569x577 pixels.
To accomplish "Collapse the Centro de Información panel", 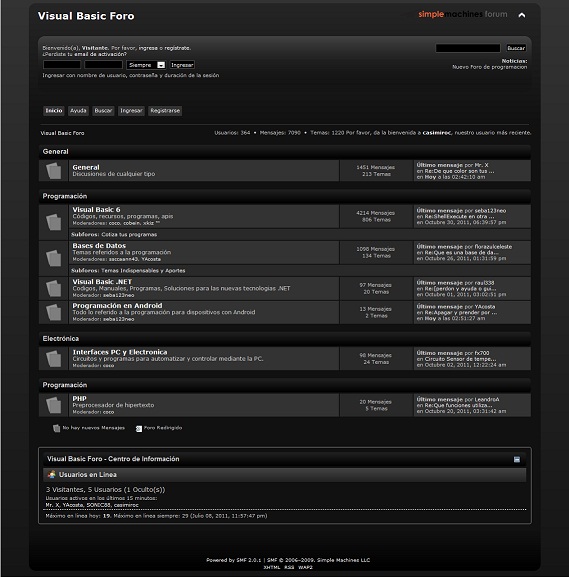I will (x=517, y=459).
